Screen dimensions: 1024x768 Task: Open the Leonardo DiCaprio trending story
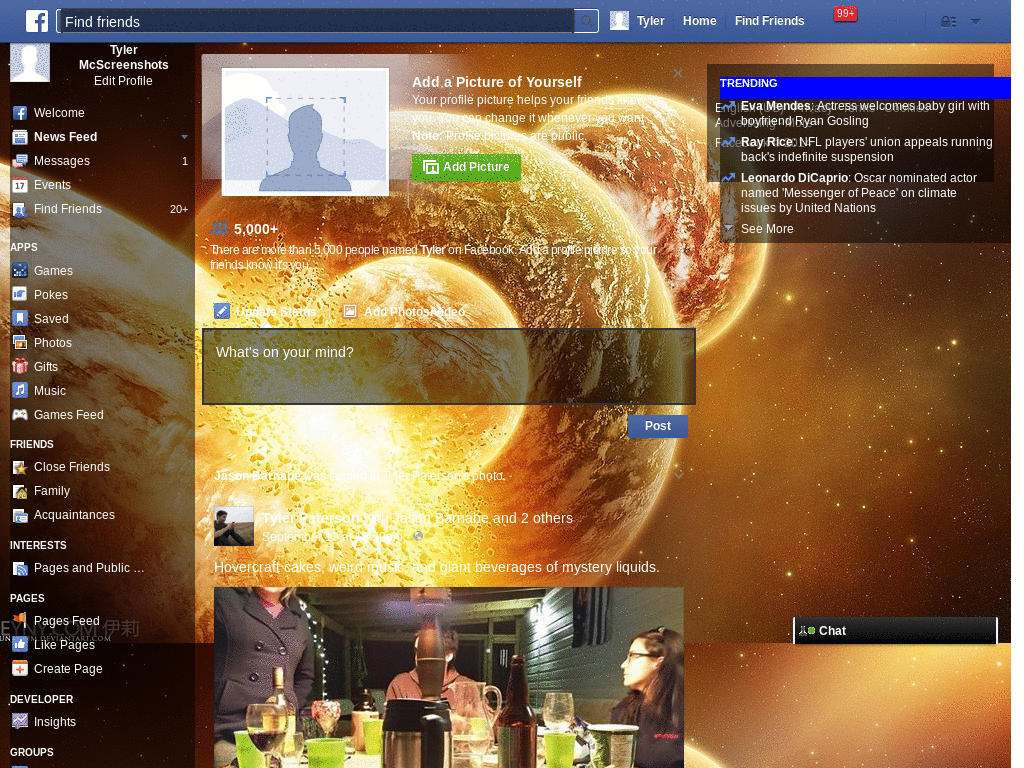tap(859, 193)
